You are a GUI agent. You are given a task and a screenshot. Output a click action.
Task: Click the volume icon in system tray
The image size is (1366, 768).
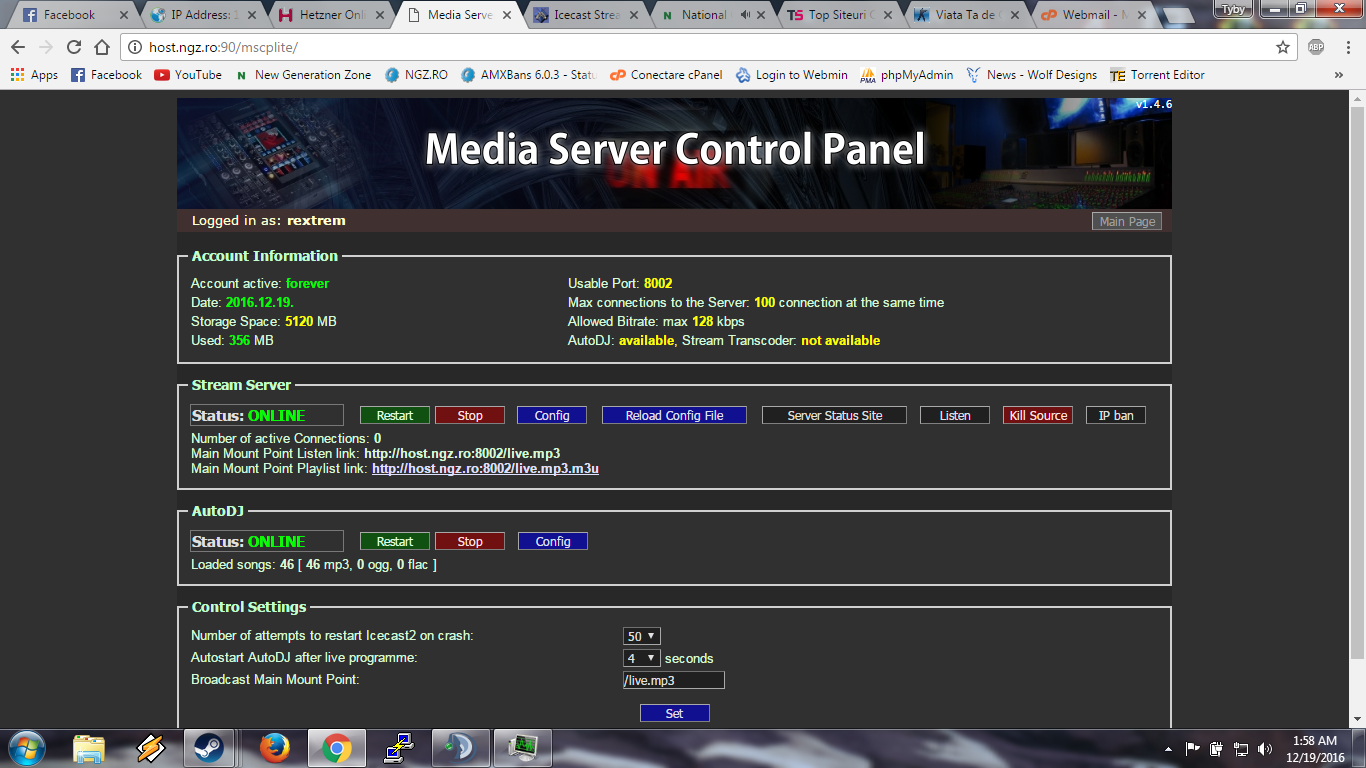click(x=1265, y=748)
